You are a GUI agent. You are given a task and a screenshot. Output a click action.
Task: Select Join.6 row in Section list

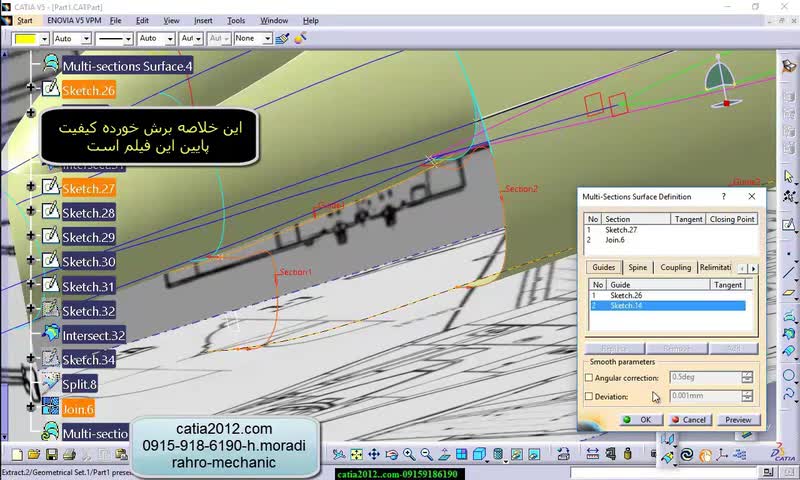coord(670,240)
